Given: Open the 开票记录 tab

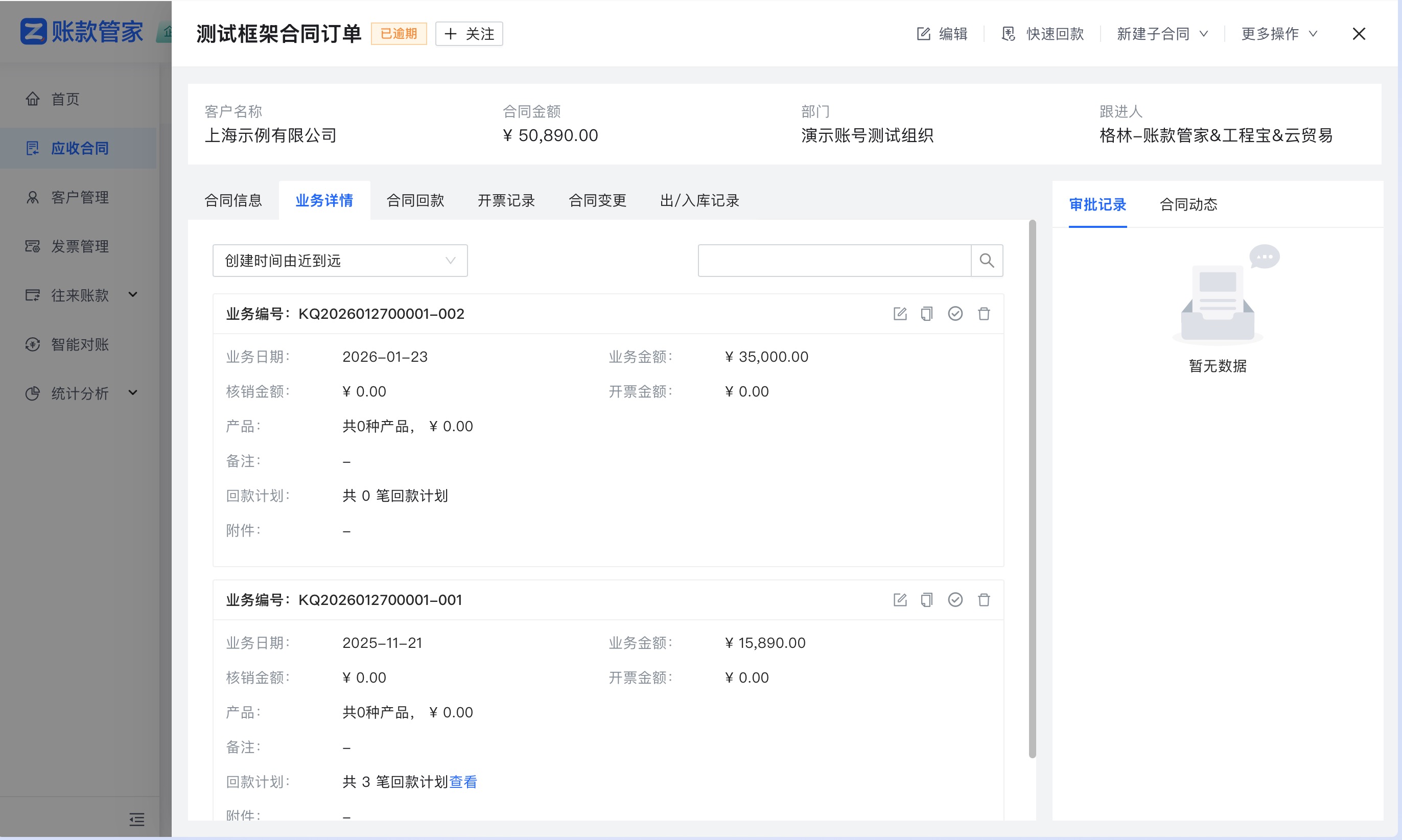Looking at the screenshot, I should (x=506, y=200).
